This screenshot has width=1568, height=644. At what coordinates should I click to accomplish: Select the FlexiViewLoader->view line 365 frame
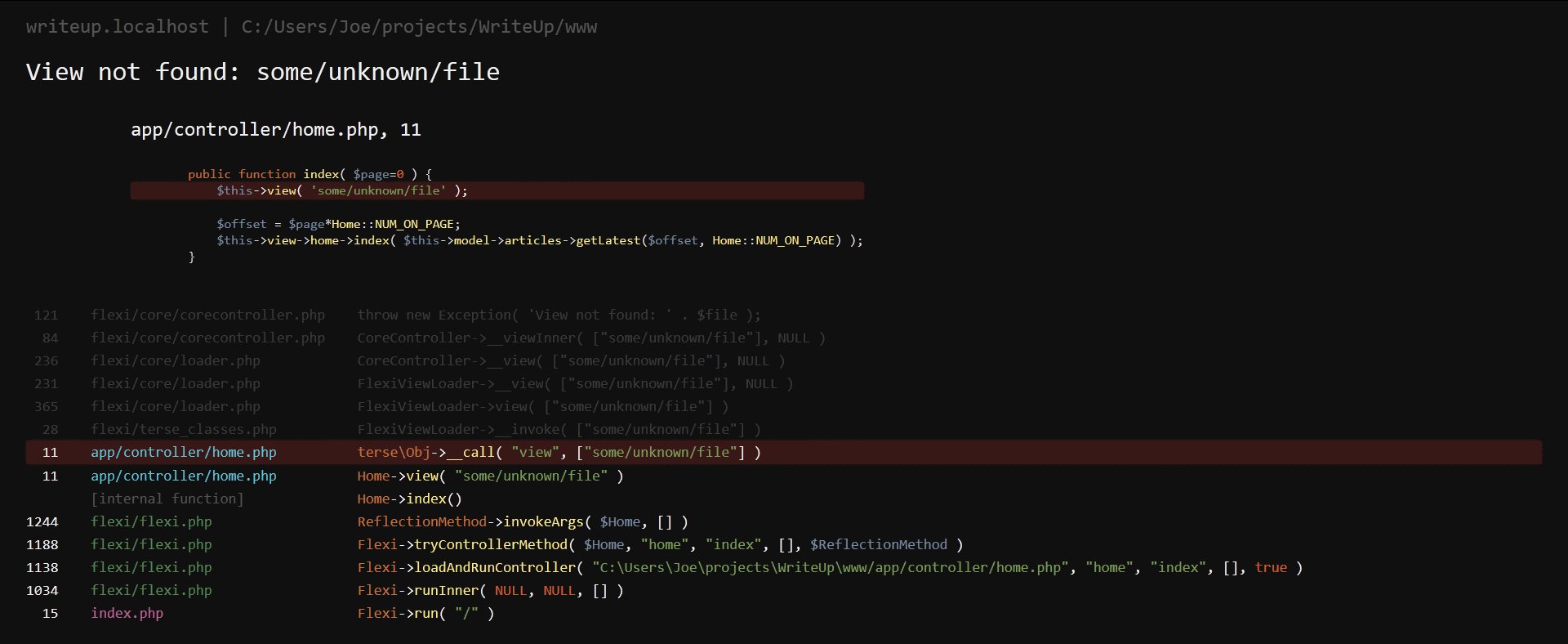tap(784, 406)
